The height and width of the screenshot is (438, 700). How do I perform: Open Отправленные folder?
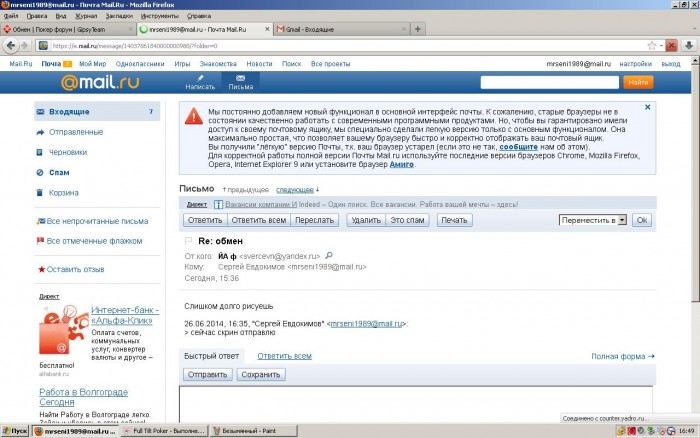[76, 132]
